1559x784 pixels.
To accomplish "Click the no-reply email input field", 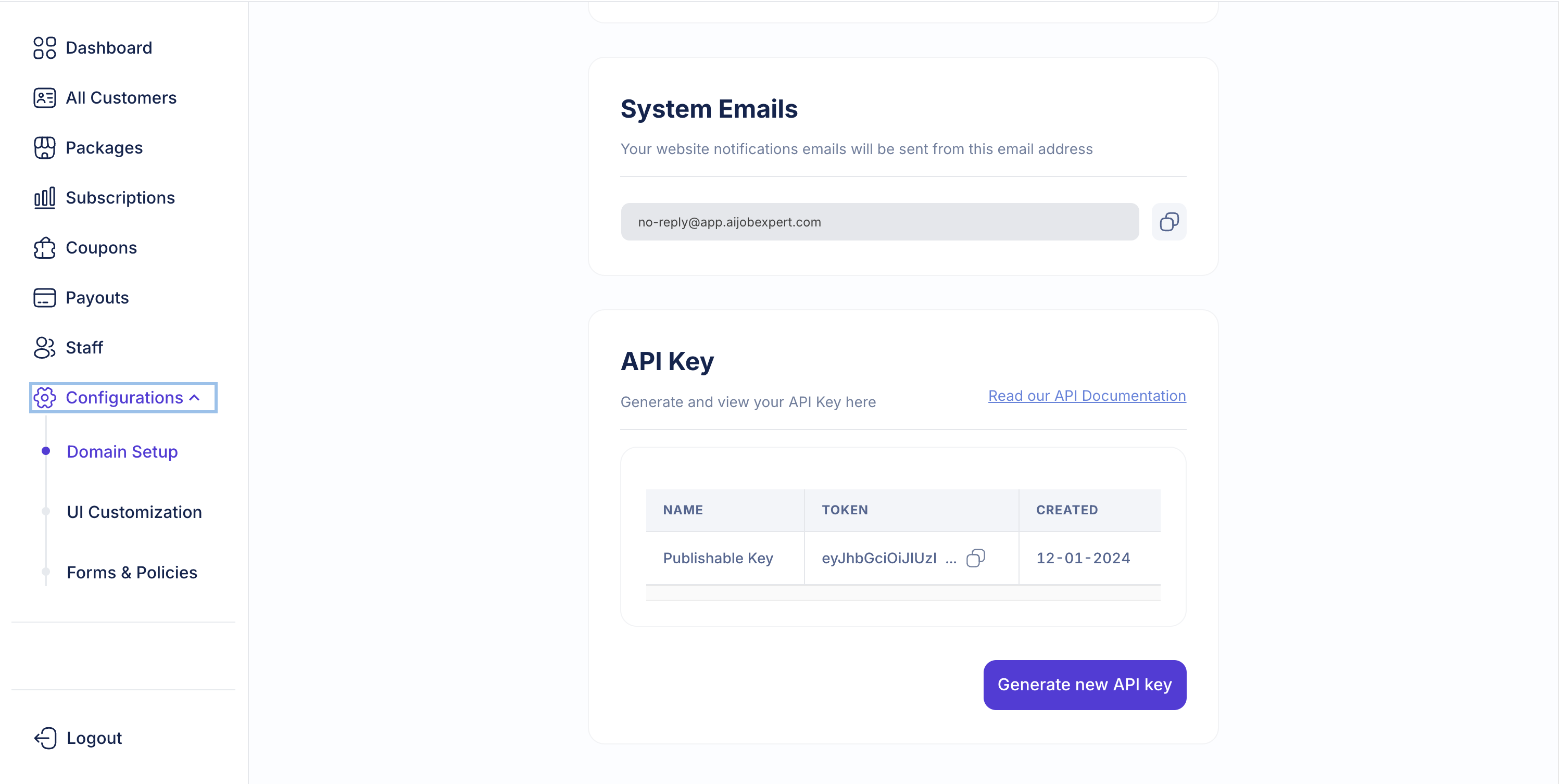I will 879,222.
